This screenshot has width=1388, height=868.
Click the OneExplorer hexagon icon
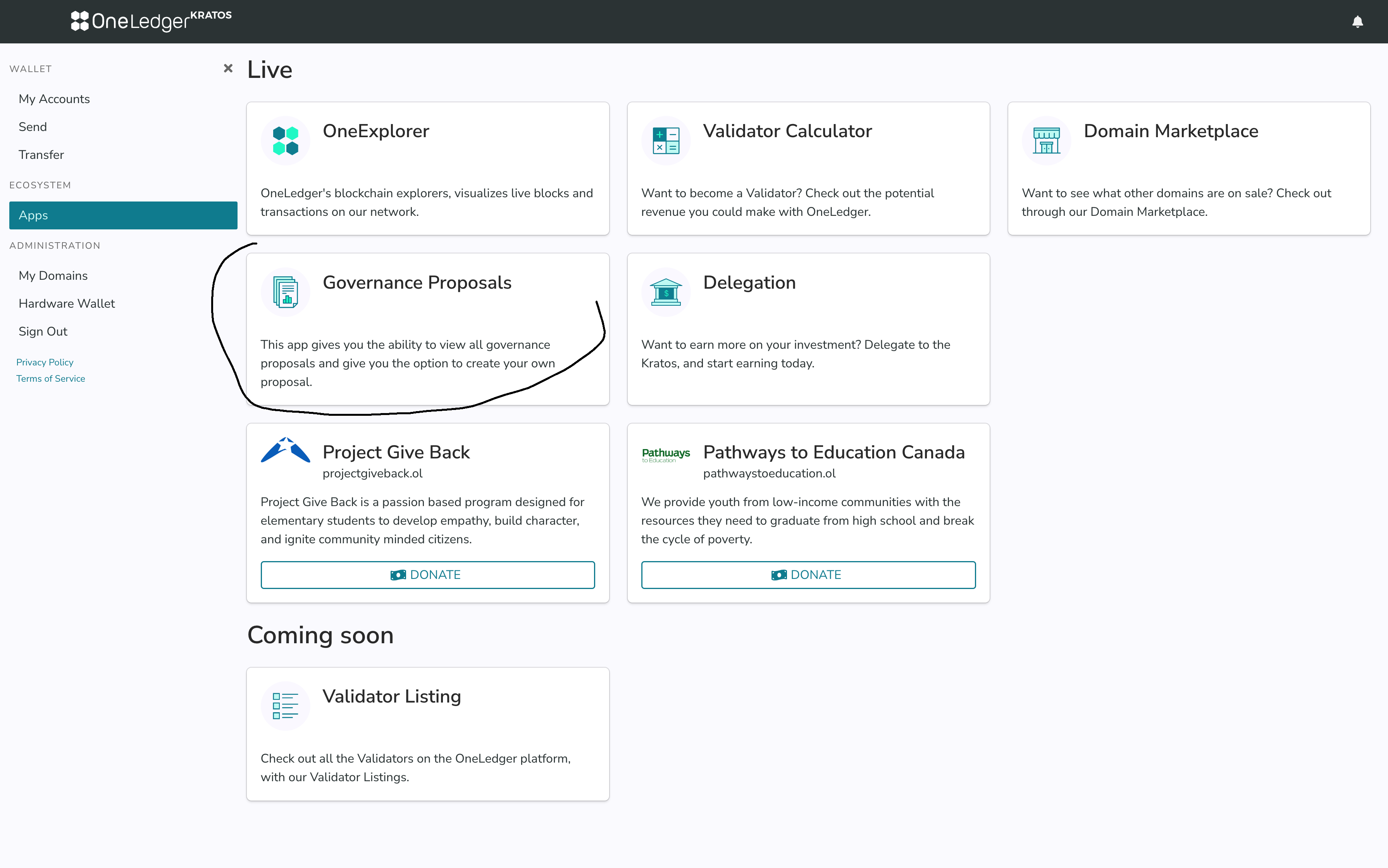click(285, 141)
